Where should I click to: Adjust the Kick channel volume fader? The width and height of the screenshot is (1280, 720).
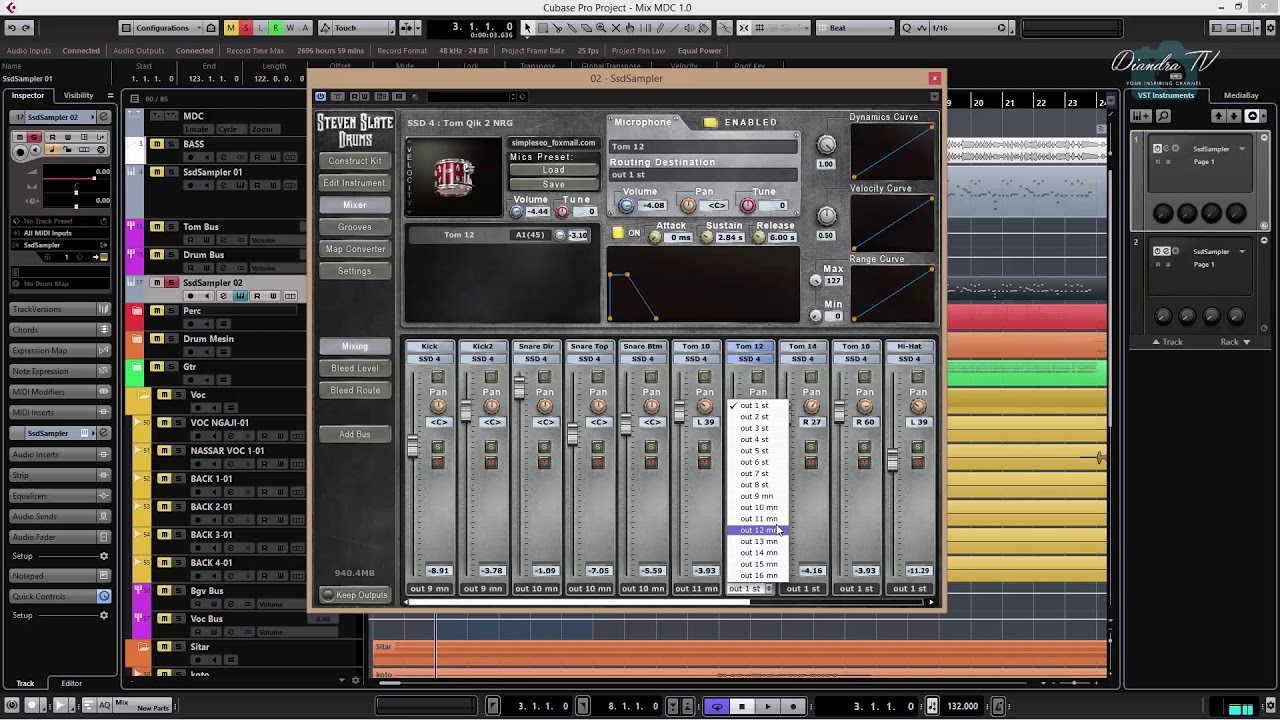(x=412, y=447)
